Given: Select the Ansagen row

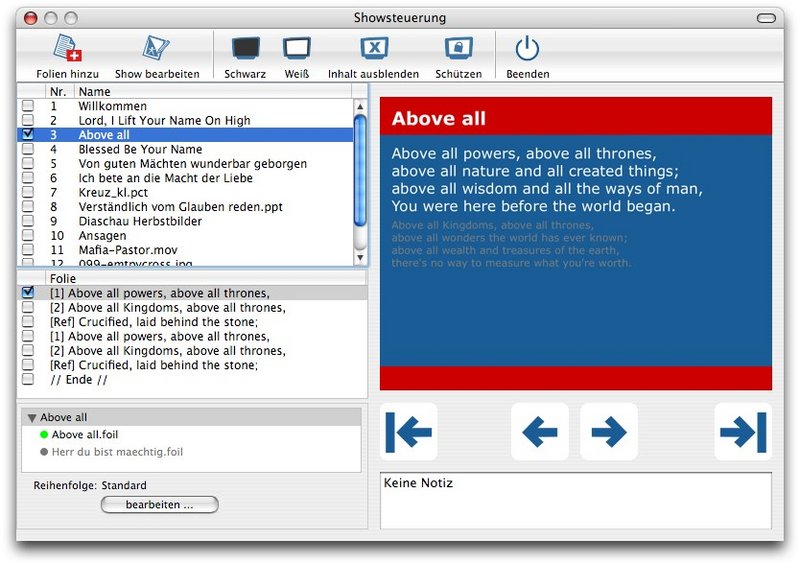Looking at the screenshot, I should 186,235.
